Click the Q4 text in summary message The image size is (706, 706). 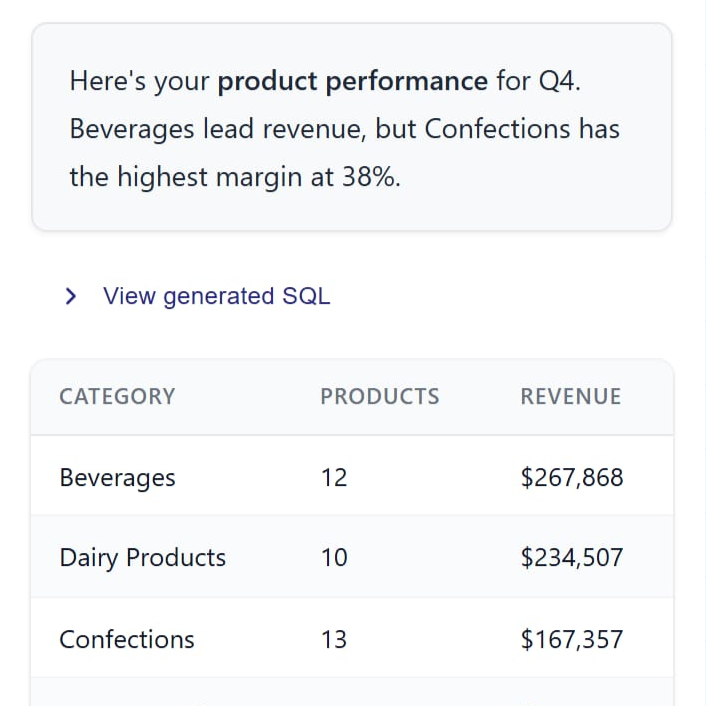[558, 81]
